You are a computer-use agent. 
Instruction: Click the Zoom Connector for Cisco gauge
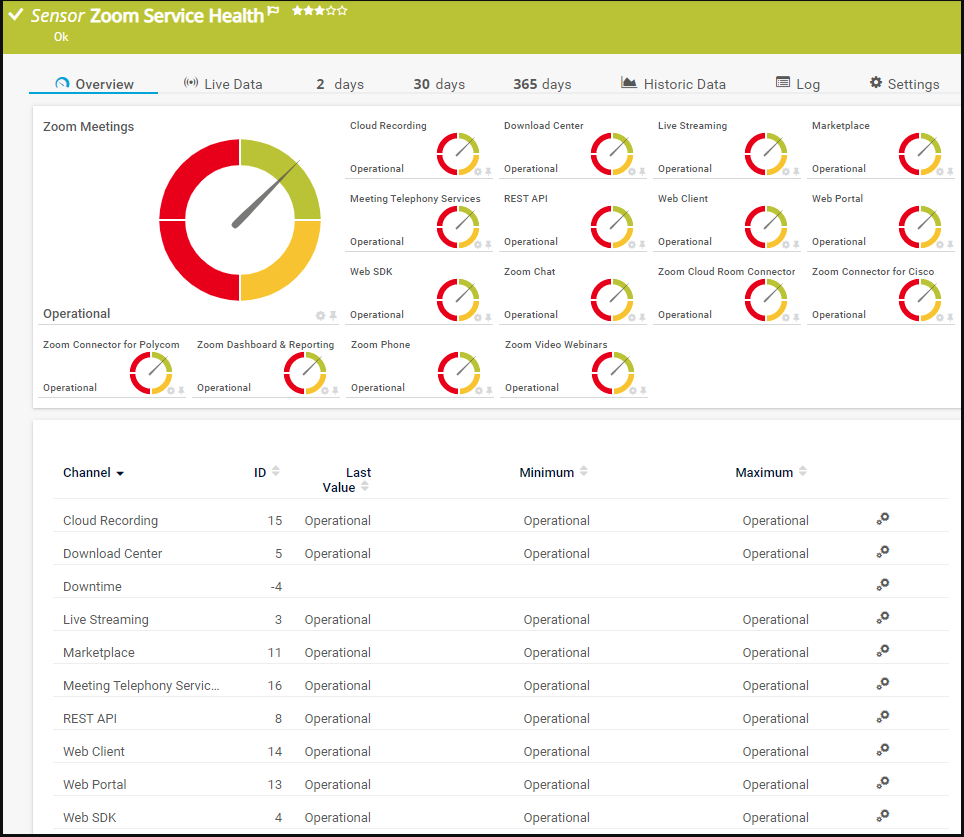(x=920, y=300)
